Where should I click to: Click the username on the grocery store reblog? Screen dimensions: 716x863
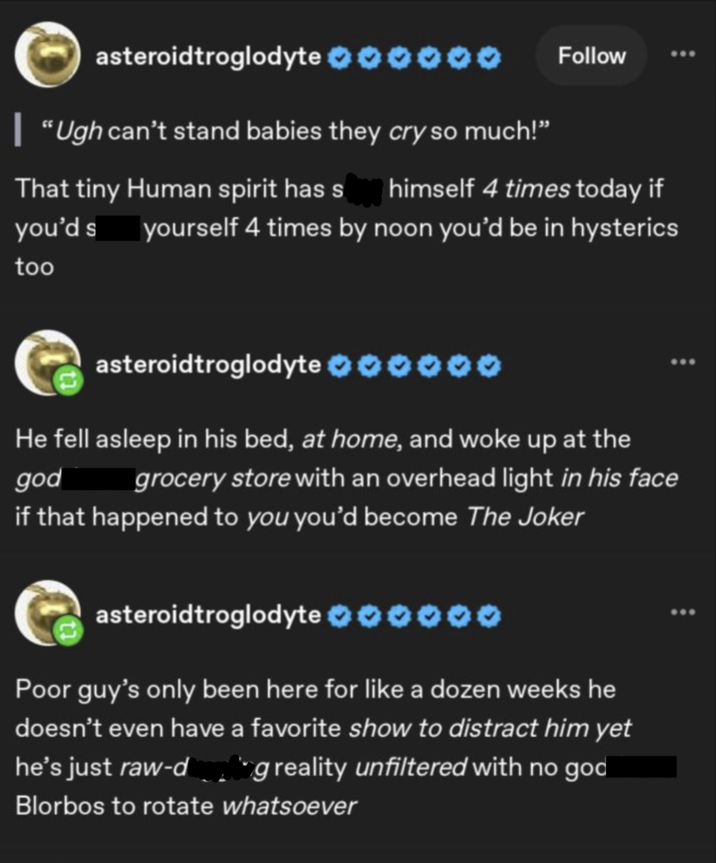208,366
